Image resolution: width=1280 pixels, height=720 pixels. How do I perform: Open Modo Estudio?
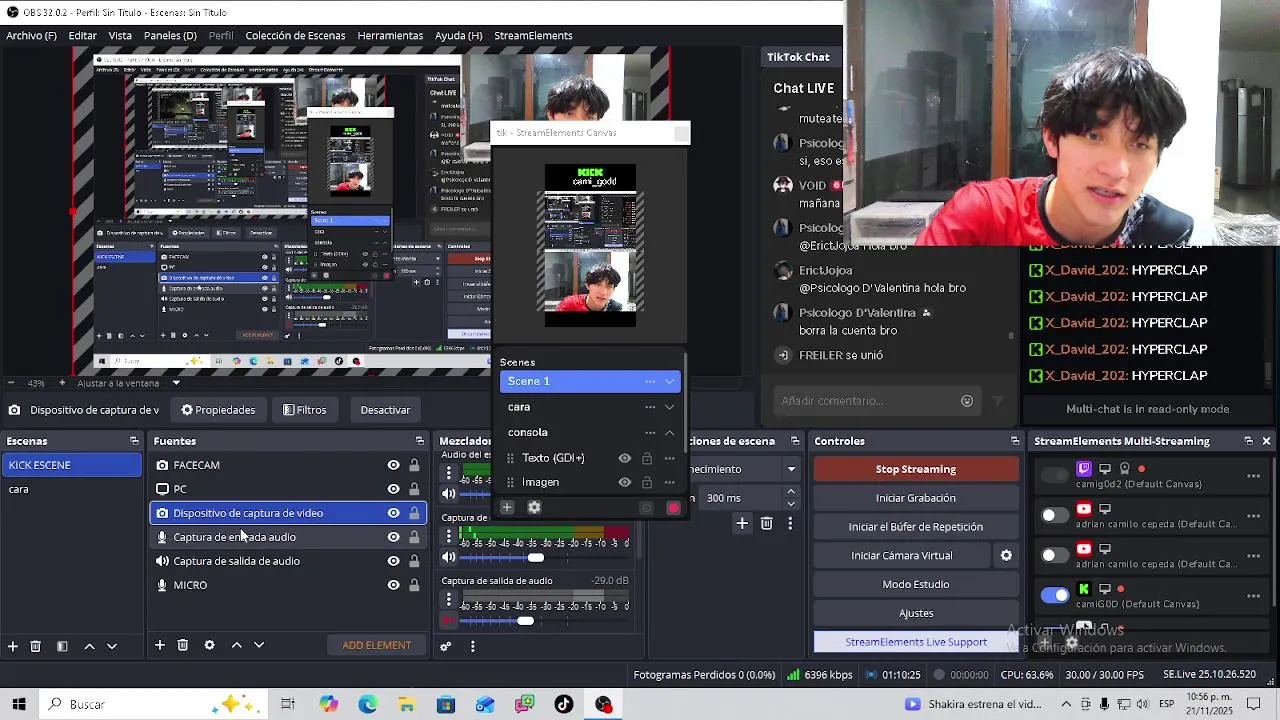[916, 584]
